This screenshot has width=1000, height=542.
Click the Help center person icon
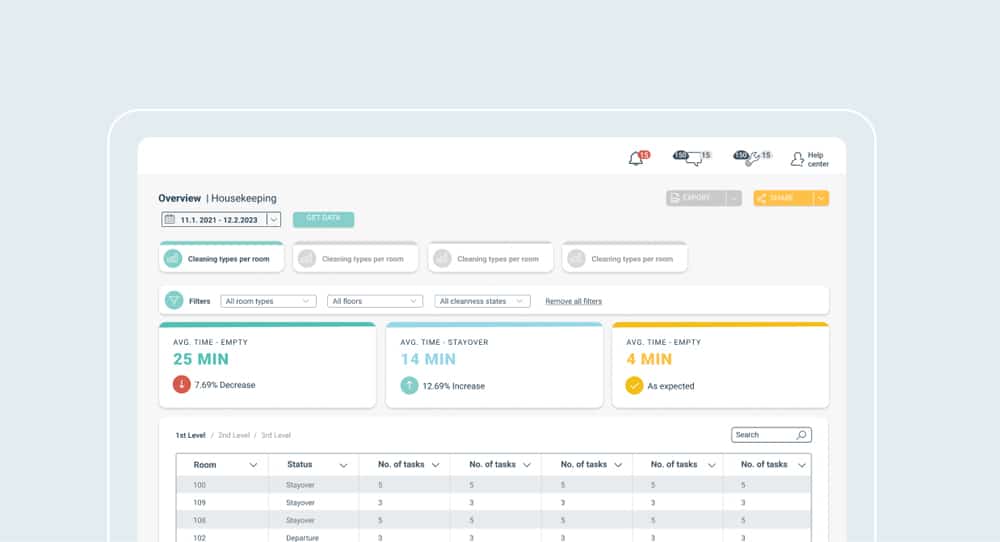coord(797,159)
